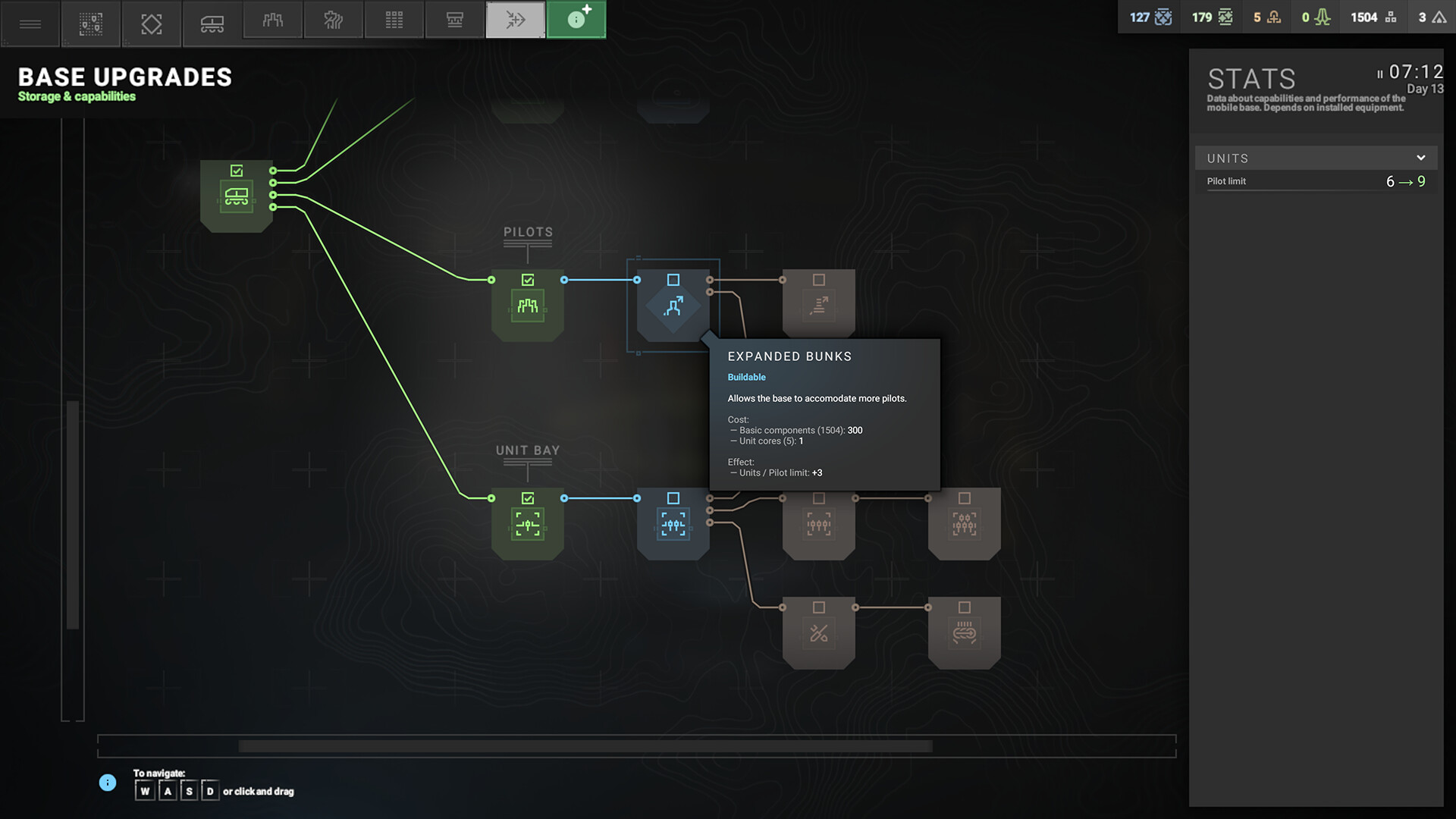Select the highlighted converging arrows upgrades tab
The width and height of the screenshot is (1456, 819).
516,20
